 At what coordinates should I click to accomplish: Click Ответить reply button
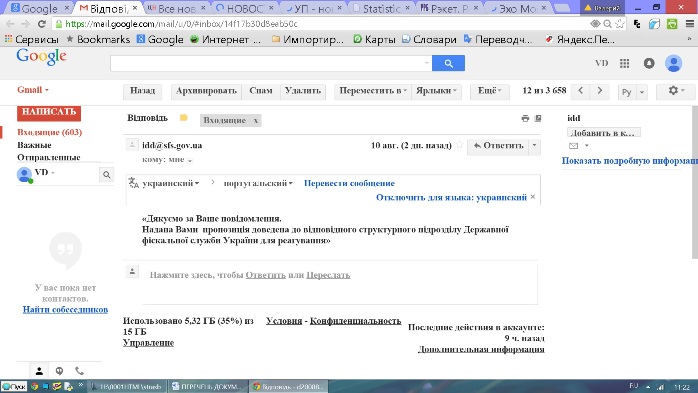[x=498, y=146]
